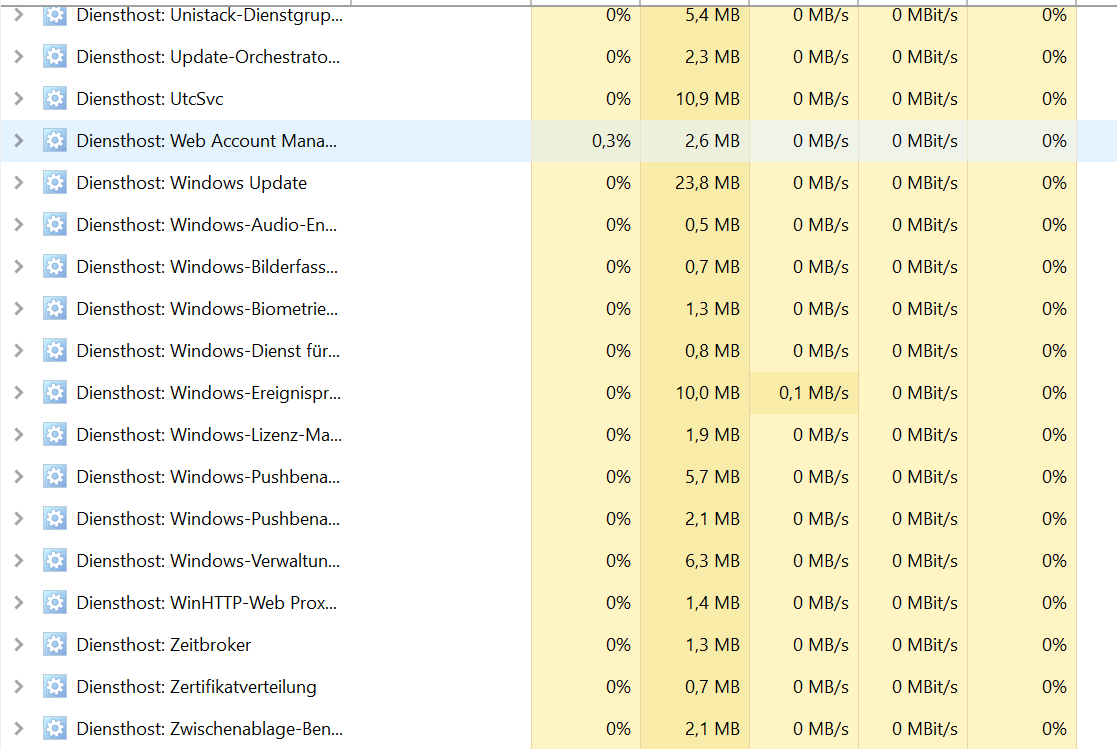Select the Diensthost: Zeitbroker process name
The width and height of the screenshot is (1117, 749).
click(x=164, y=646)
